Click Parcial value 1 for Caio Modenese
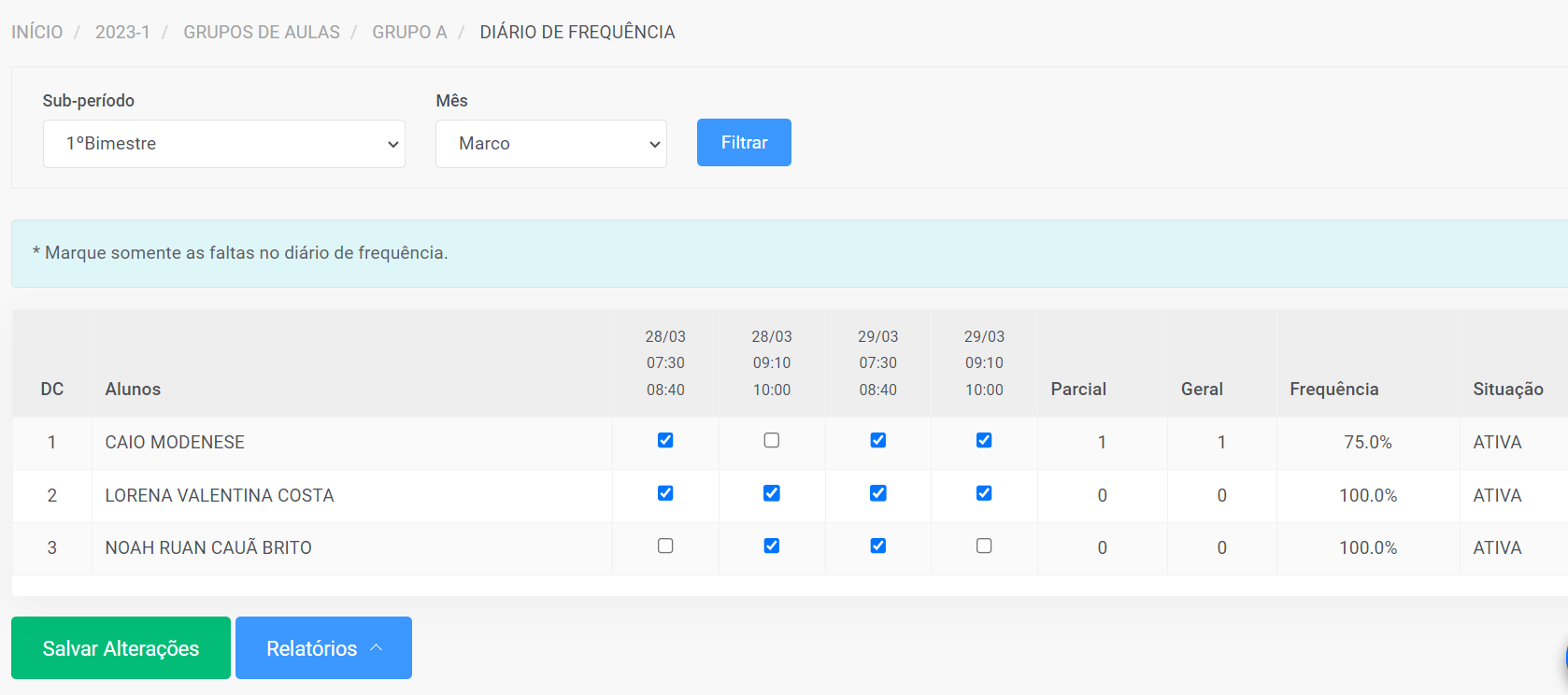This screenshot has width=1568, height=695. (1103, 442)
